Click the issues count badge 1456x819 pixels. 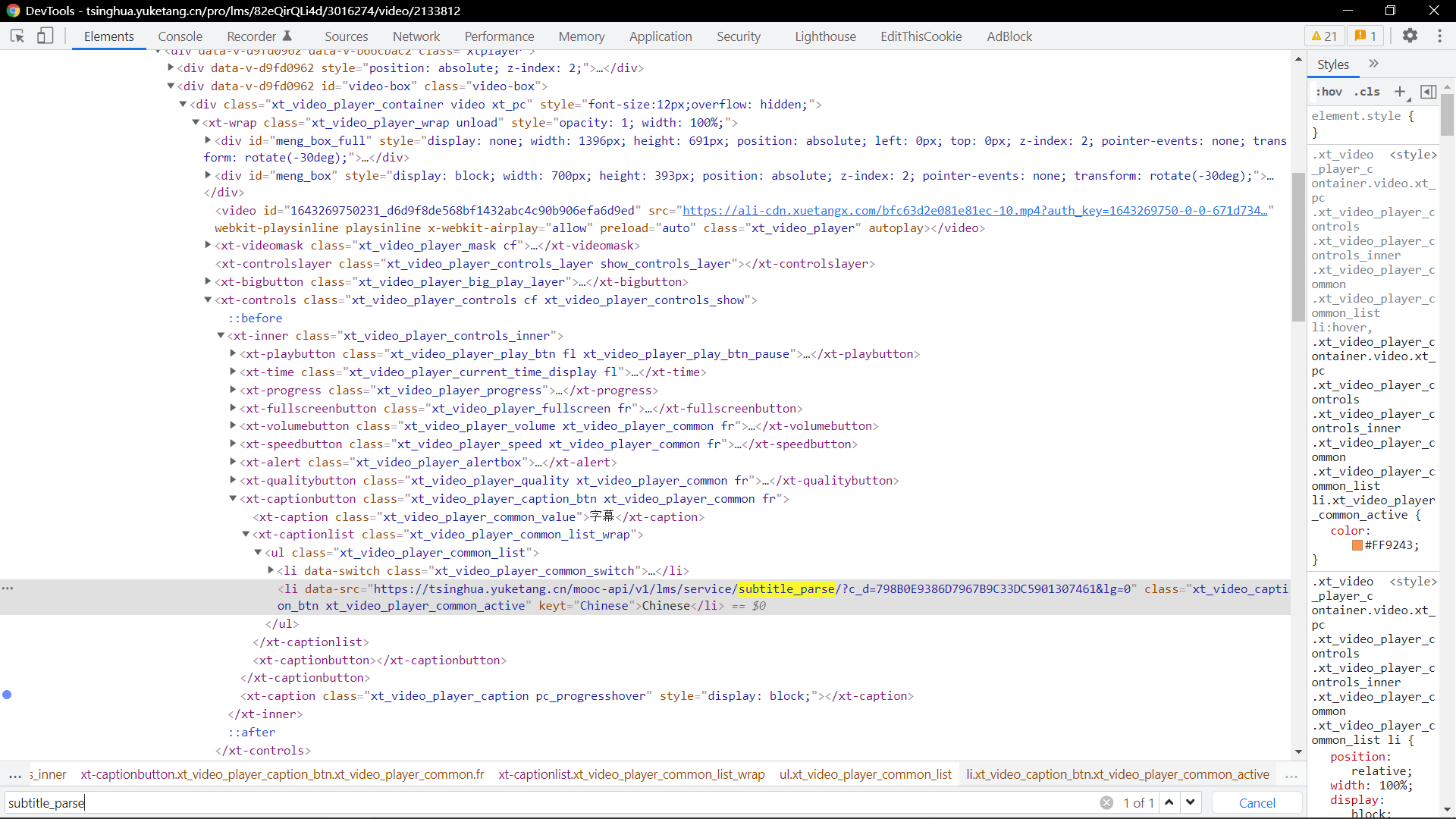pyautogui.click(x=1367, y=36)
